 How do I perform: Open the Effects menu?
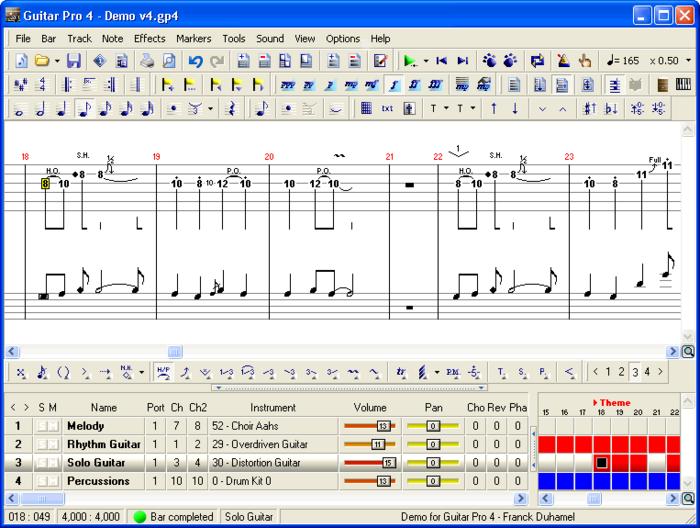pos(150,39)
